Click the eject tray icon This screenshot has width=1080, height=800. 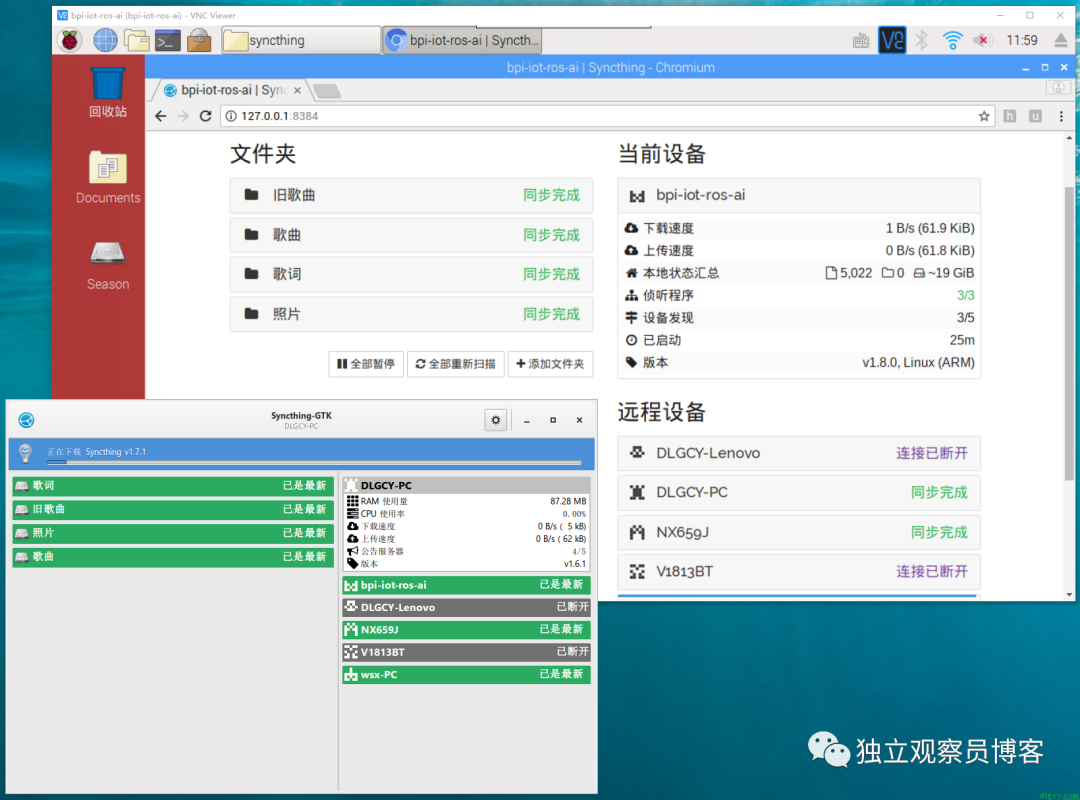[1061, 41]
